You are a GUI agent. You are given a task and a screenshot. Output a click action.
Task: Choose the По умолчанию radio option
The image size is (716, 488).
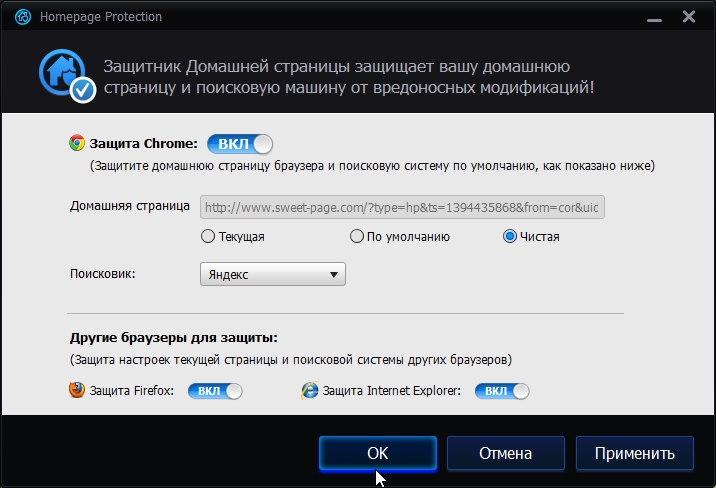[x=357, y=236]
